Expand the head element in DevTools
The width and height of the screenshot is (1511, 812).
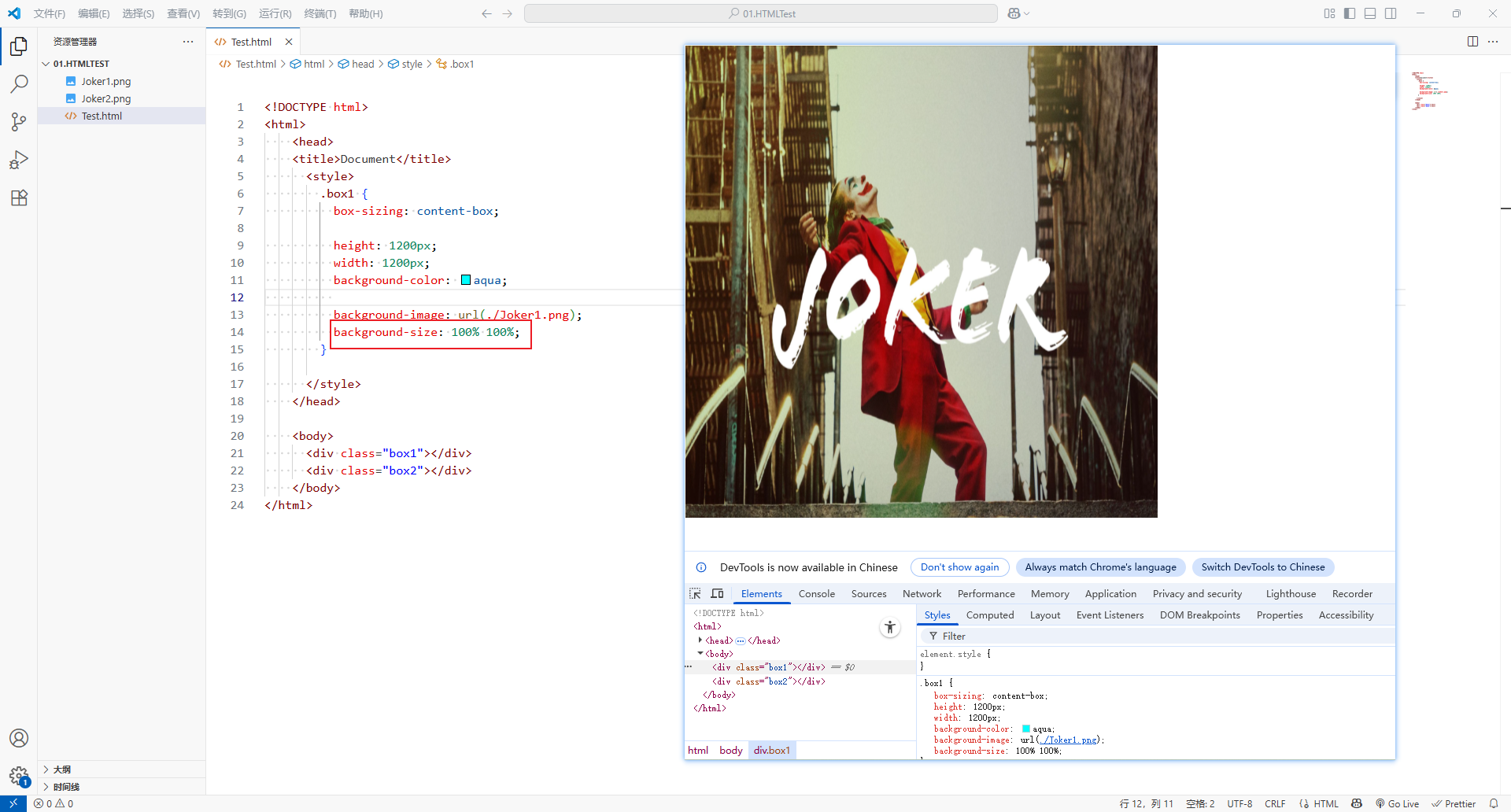point(700,640)
